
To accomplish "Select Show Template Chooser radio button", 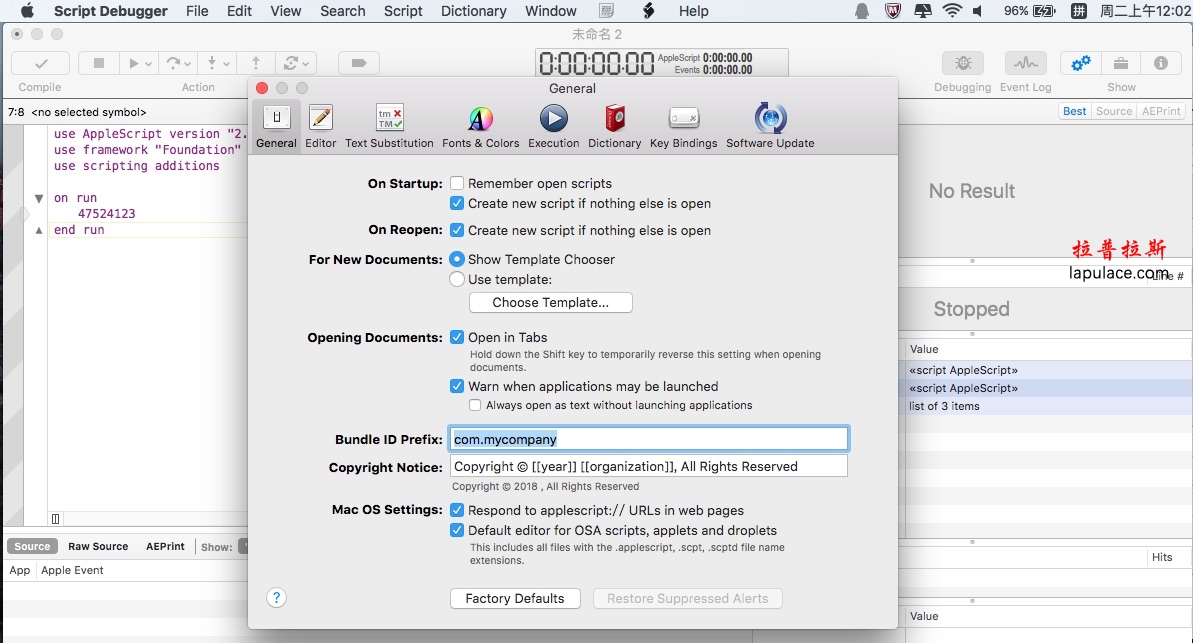I will (457, 259).
